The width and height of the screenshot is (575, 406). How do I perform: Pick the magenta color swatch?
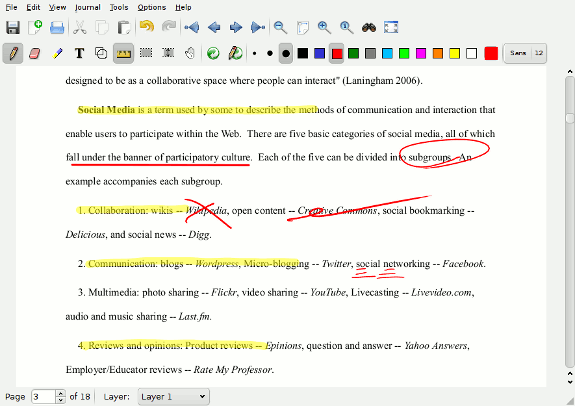[421, 54]
